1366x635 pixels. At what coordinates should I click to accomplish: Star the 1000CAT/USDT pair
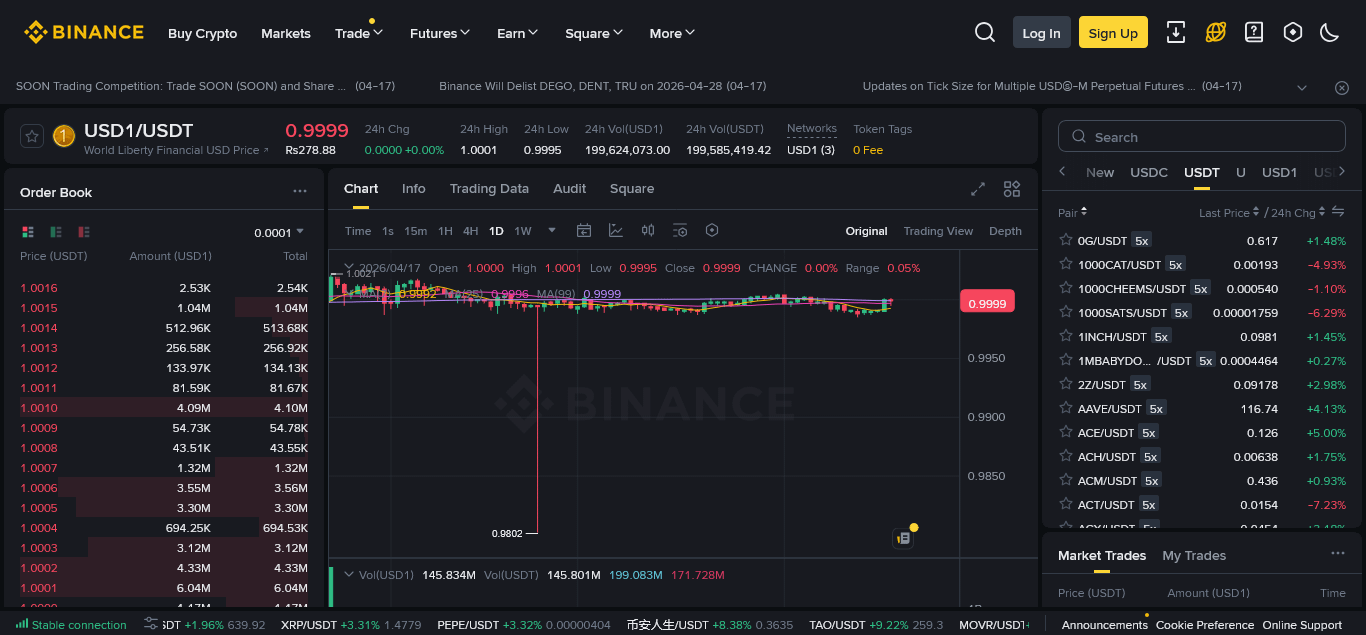tap(1066, 264)
